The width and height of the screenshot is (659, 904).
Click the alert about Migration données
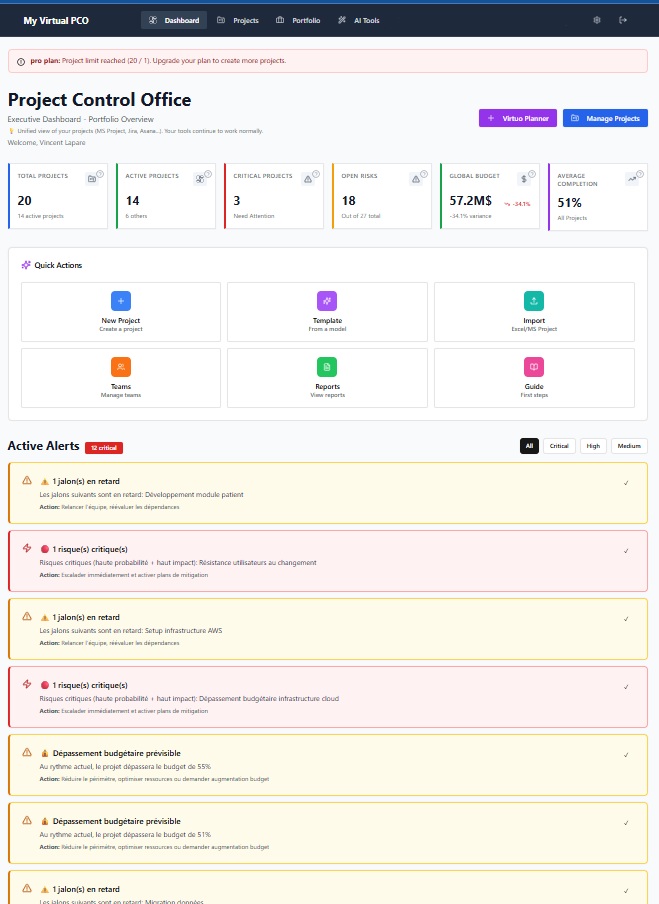coord(327,887)
